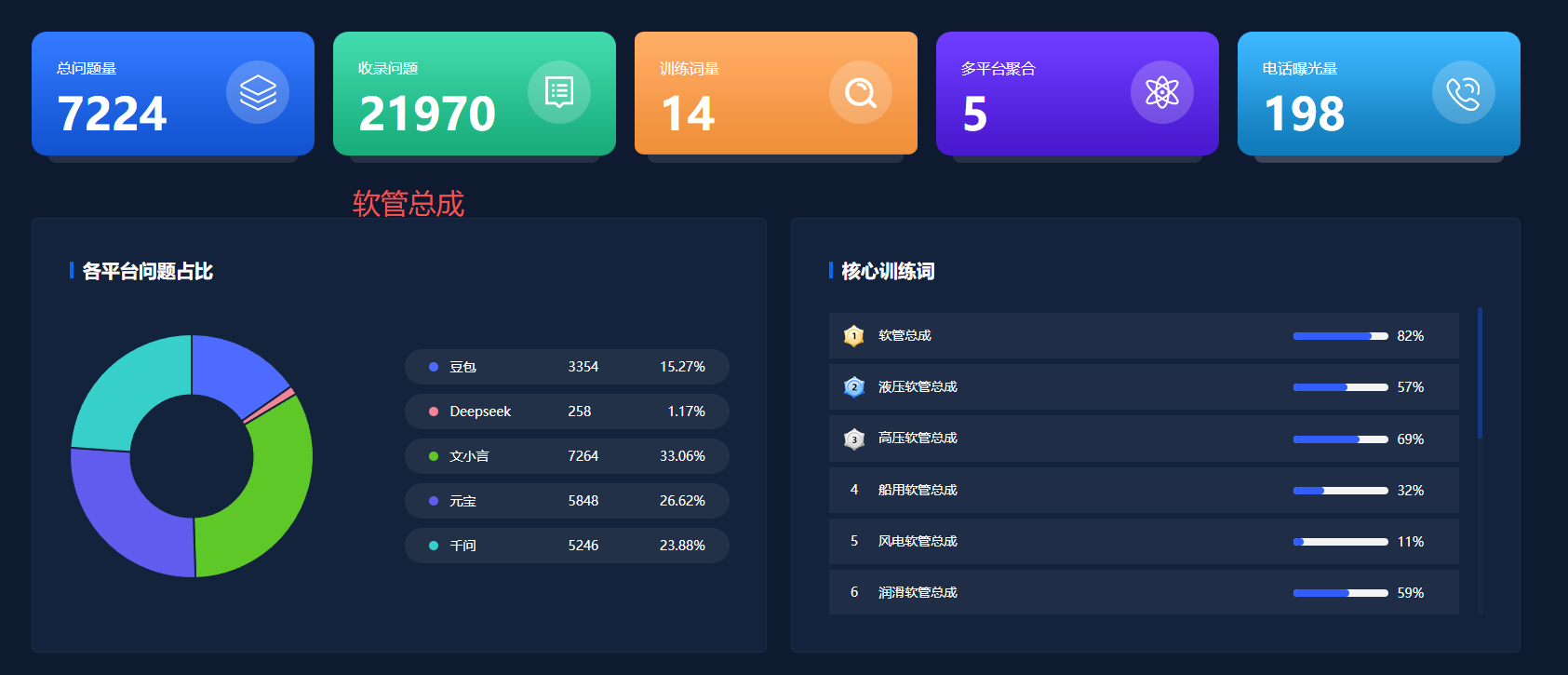Click the 核心训练词 list scrollbar
The height and width of the screenshot is (675, 1568).
coord(1480,372)
